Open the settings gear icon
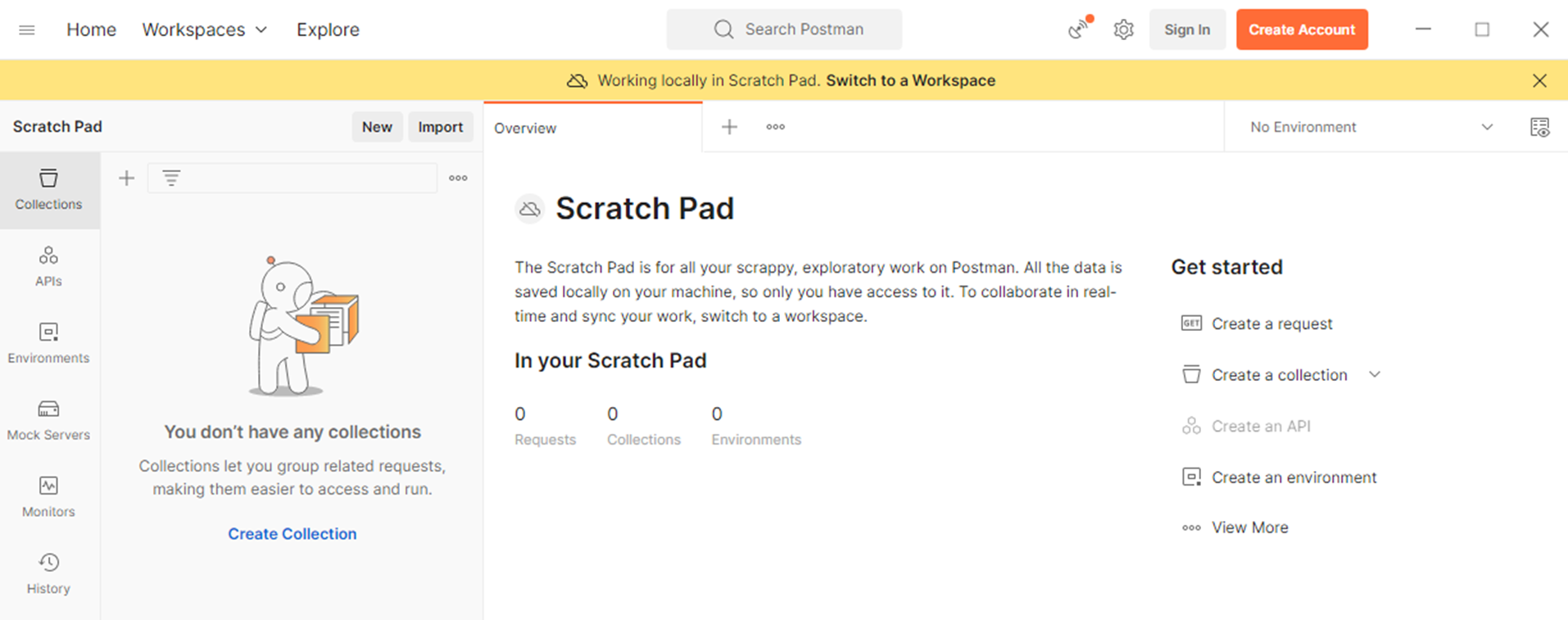Viewport: 1568px width, 620px height. coord(1123,29)
